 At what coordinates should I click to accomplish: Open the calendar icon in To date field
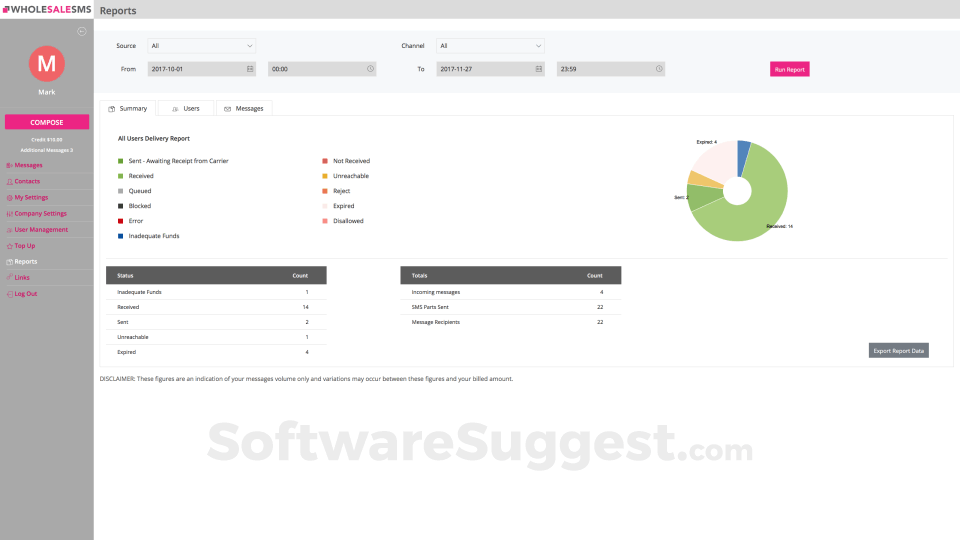tap(539, 69)
